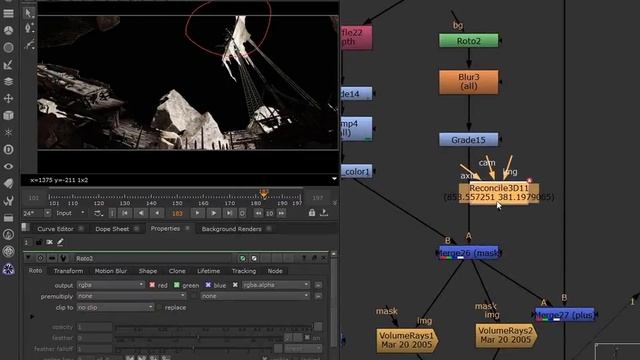
Task: Open the Transform tab in Roto2
Action: (x=68, y=271)
